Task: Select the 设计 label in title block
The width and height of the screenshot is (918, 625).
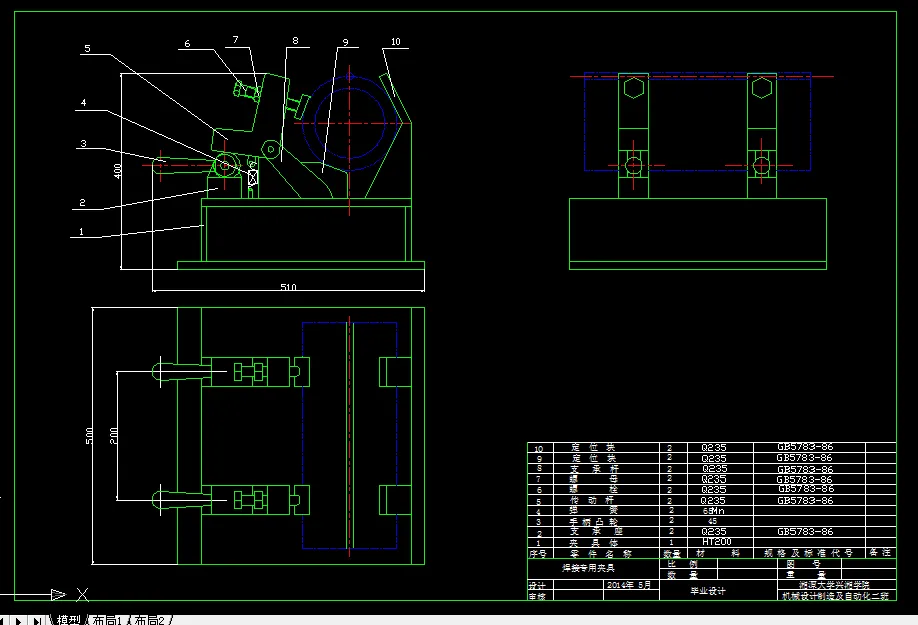Action: (x=537, y=585)
